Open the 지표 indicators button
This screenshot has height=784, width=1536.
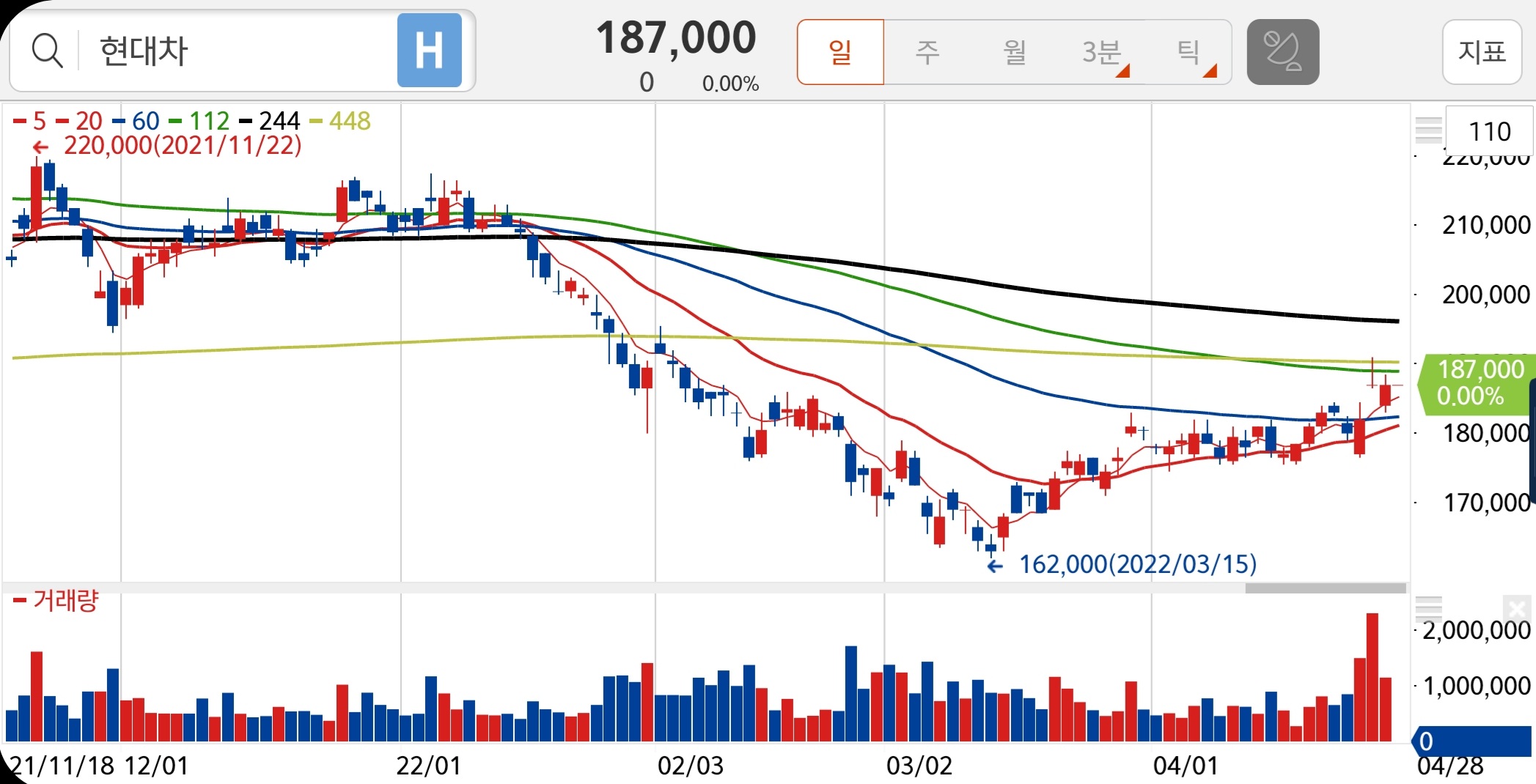point(1482,52)
